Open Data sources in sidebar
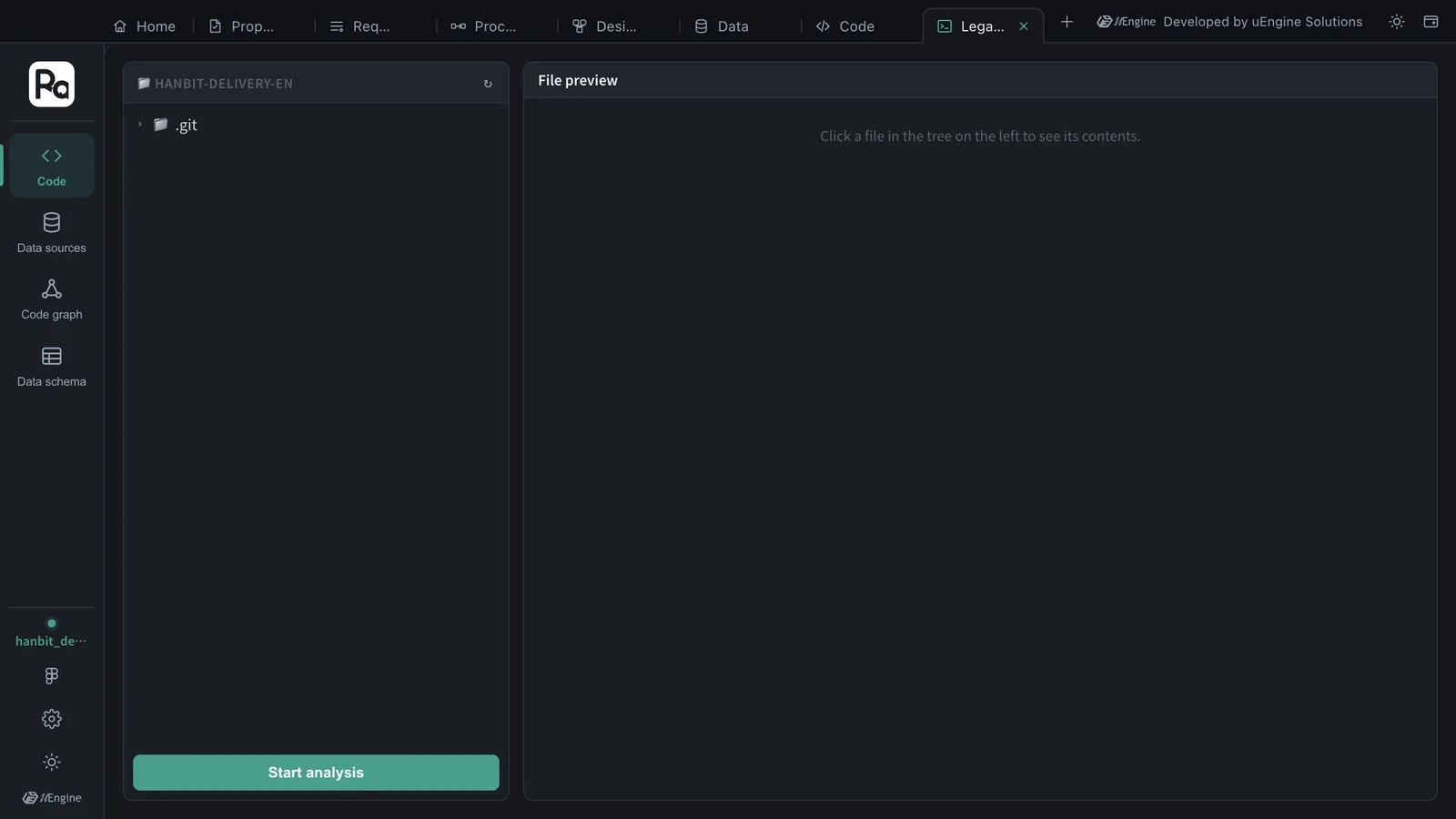Screen dimensions: 1456x819 click(52, 233)
